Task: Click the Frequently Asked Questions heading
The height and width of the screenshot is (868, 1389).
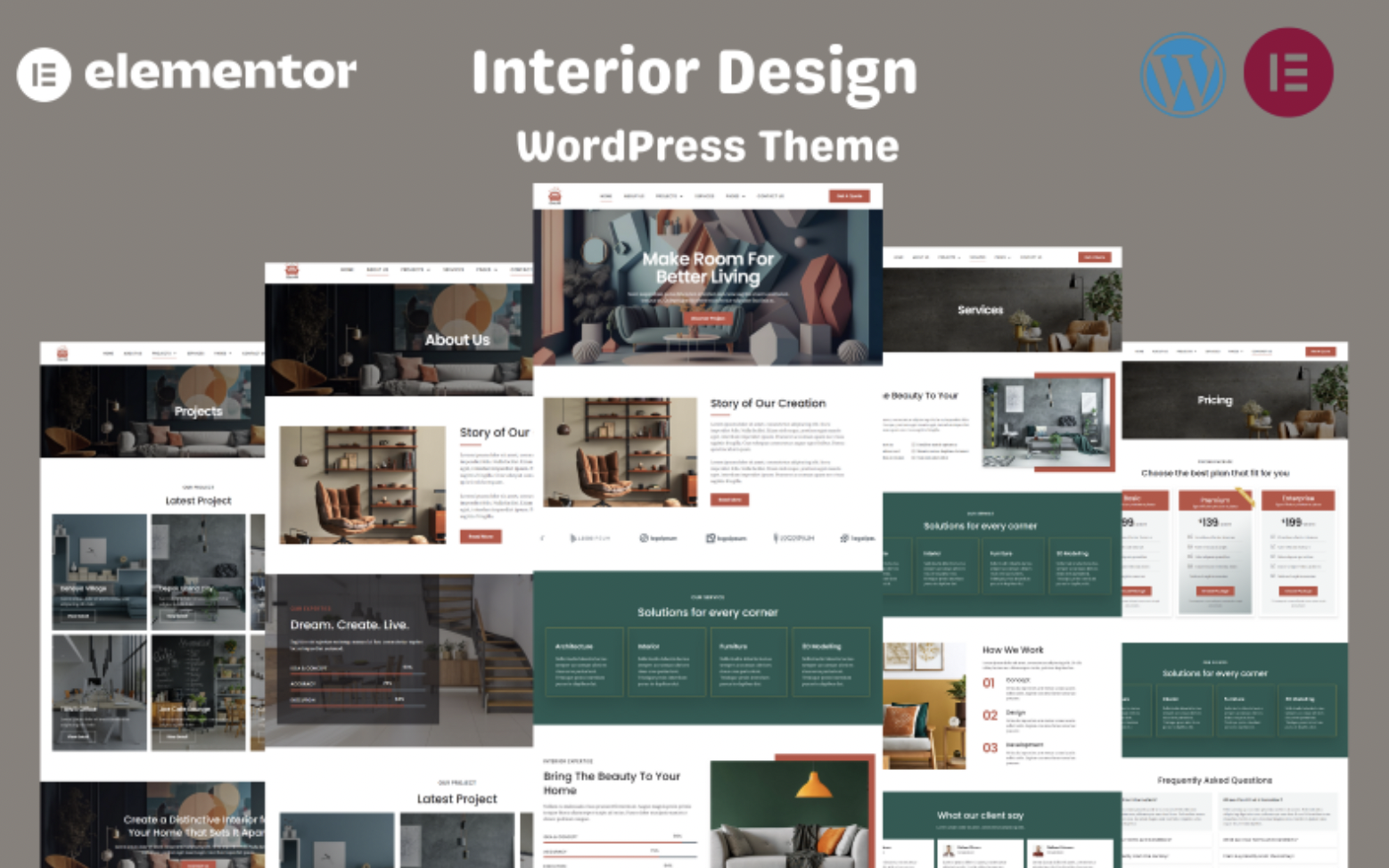Action: pyautogui.click(x=1214, y=780)
